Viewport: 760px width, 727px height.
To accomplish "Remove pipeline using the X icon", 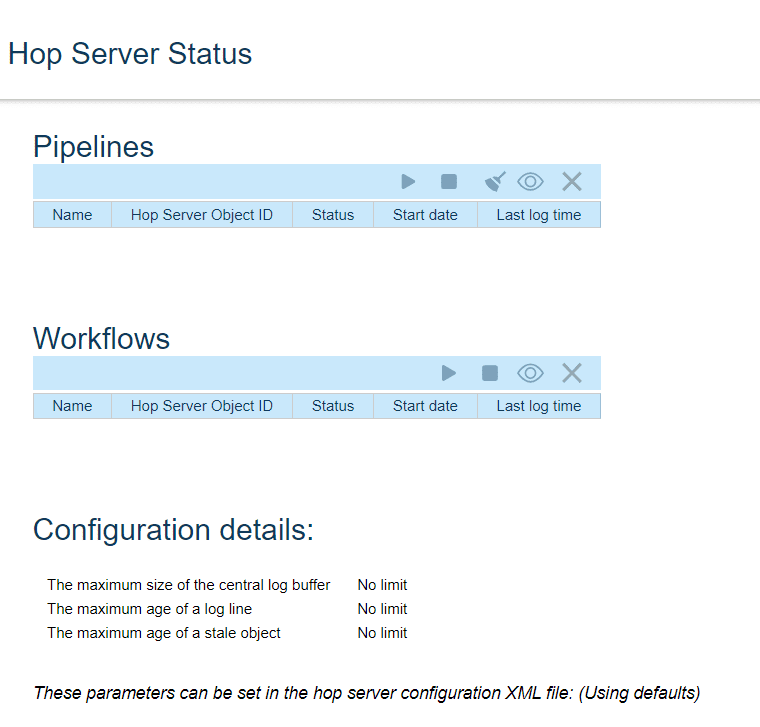I will pos(571,181).
